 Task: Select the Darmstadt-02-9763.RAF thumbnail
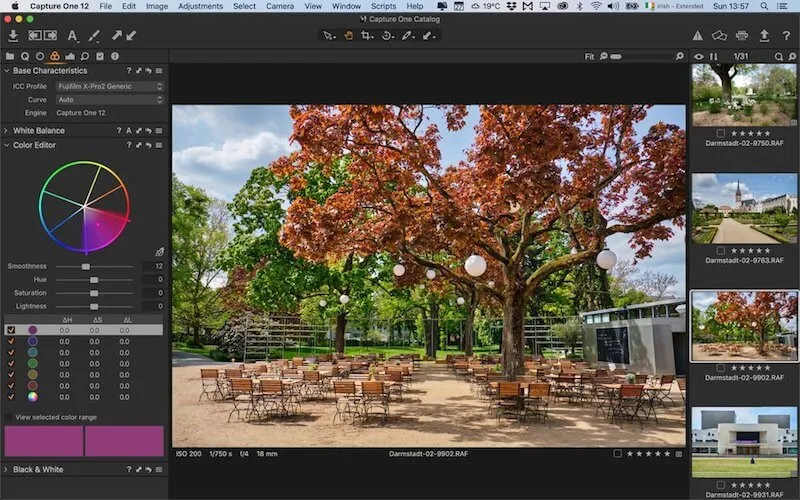tap(744, 209)
